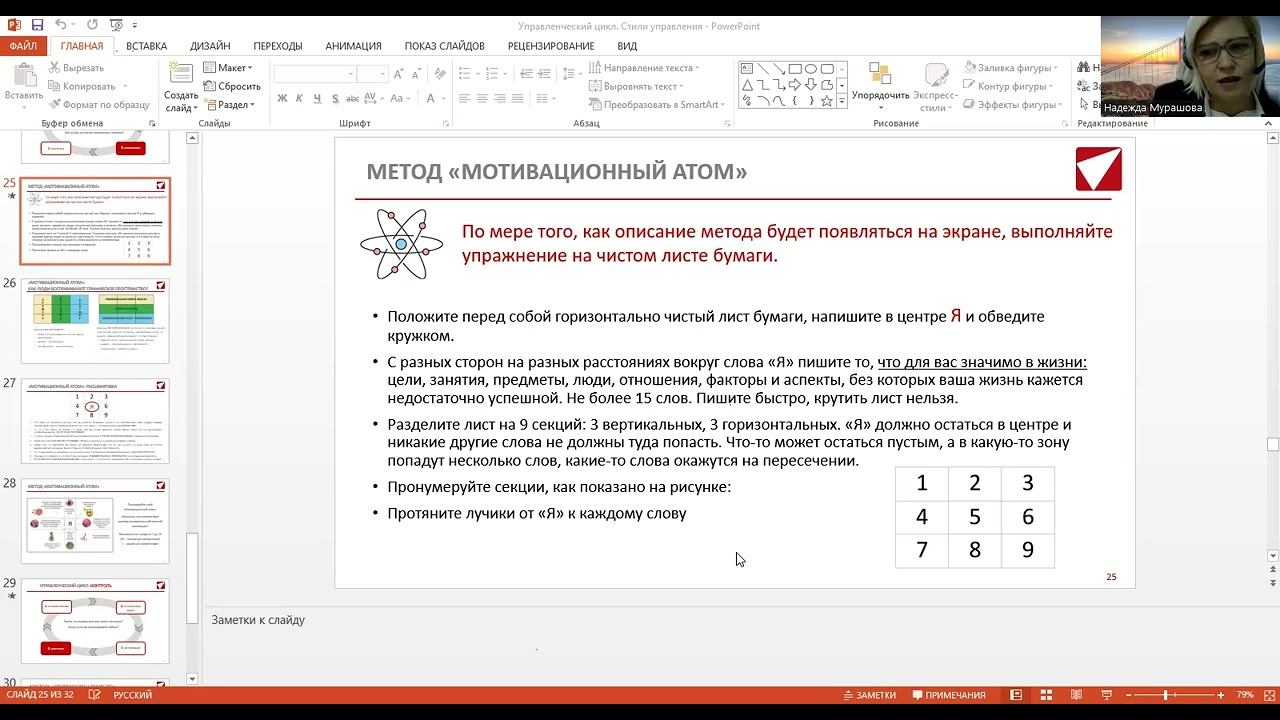This screenshot has height=720, width=1280.
Task: Select the star shape in the shapes gallery
Action: 827,101
